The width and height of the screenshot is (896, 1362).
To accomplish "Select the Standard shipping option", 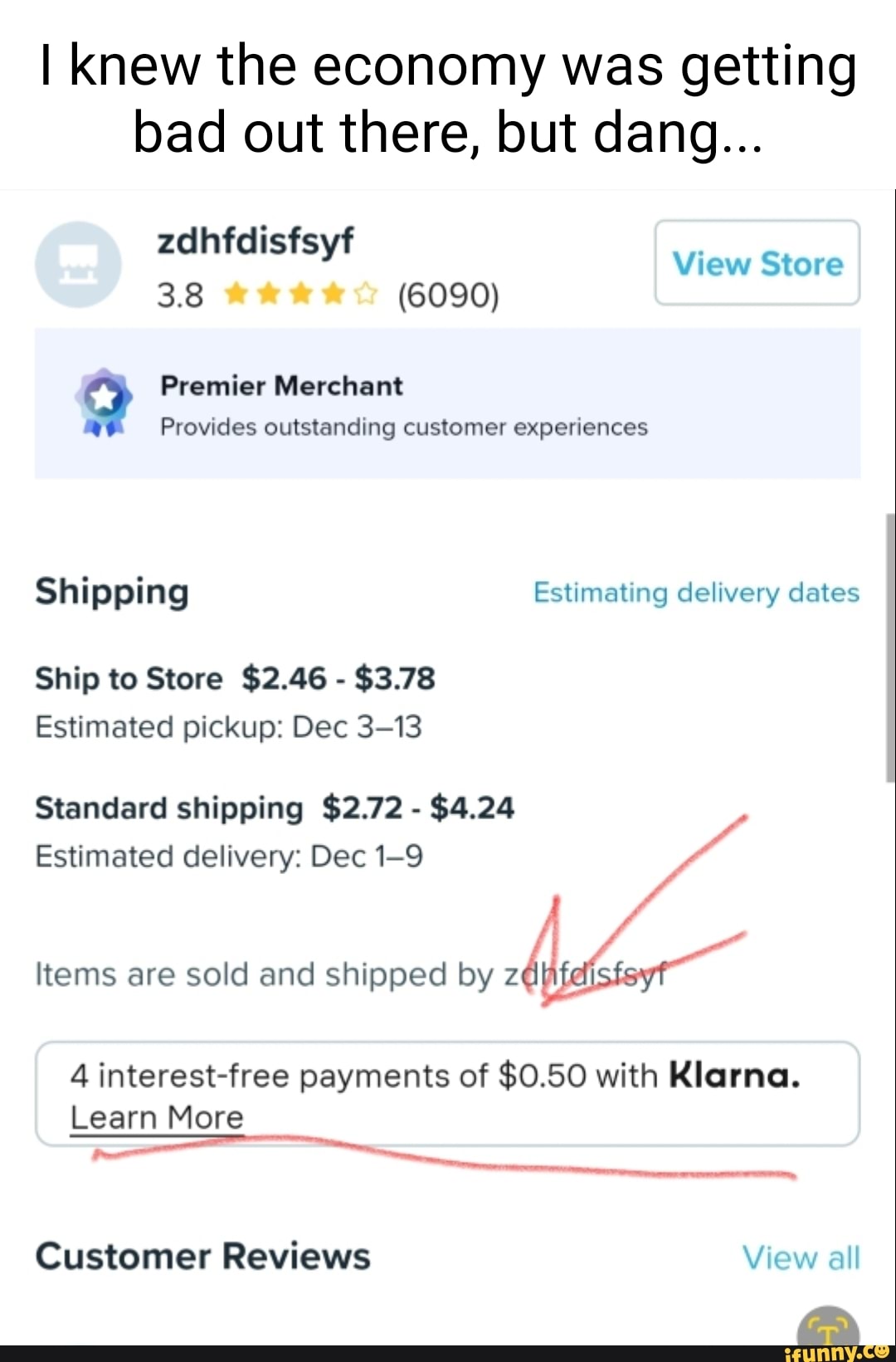I will coord(169,808).
